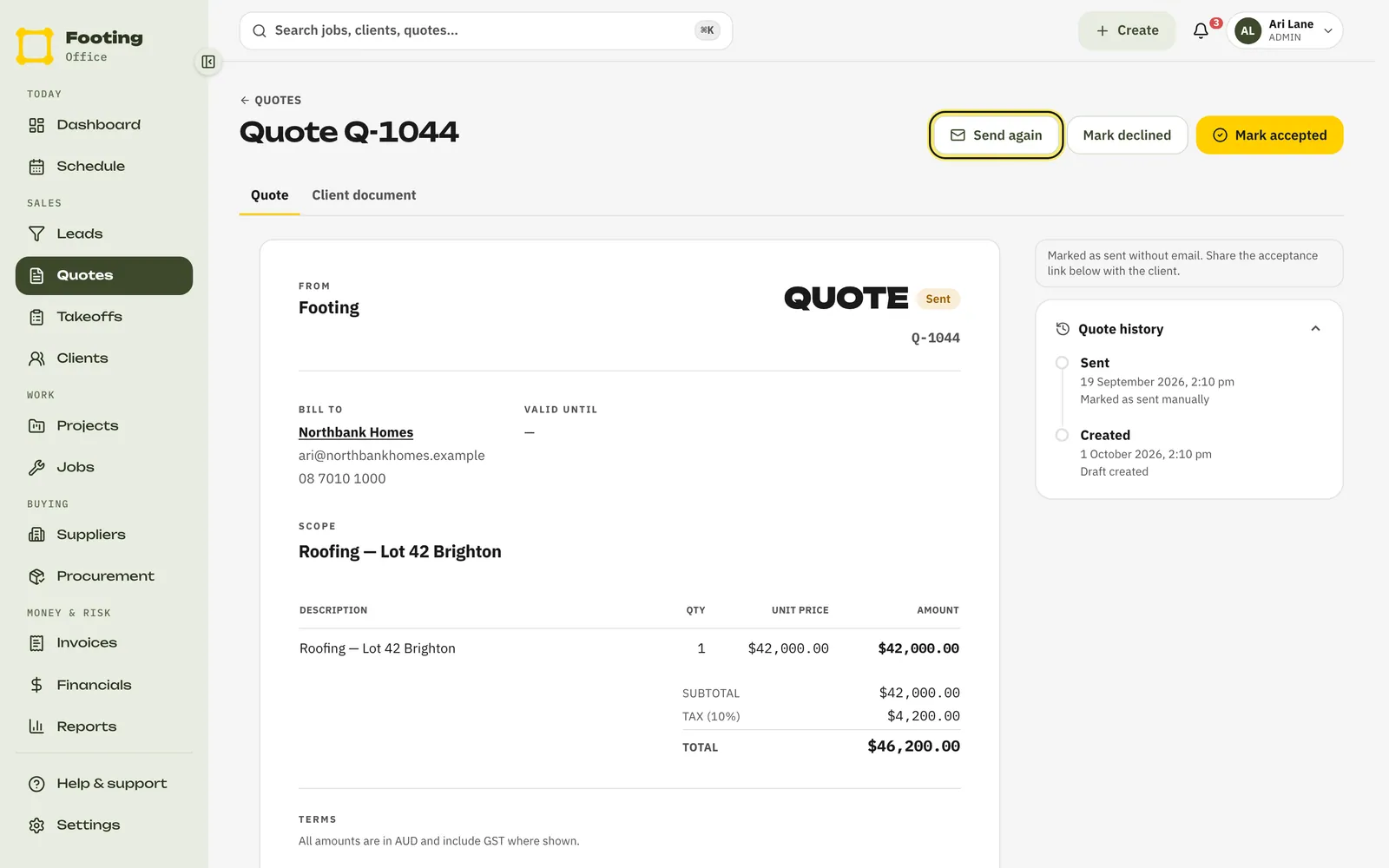Open Dashboard from the sidebar
This screenshot has width=1389, height=868.
pyautogui.click(x=104, y=125)
